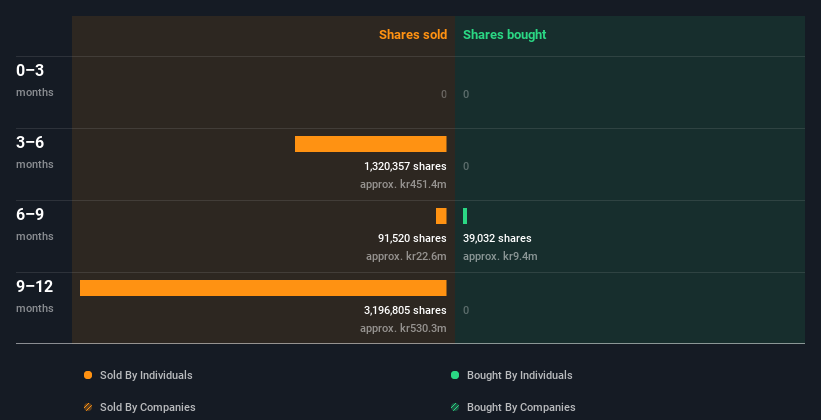Click the Shares sold column header
This screenshot has height=420, width=821.
[x=412, y=35]
